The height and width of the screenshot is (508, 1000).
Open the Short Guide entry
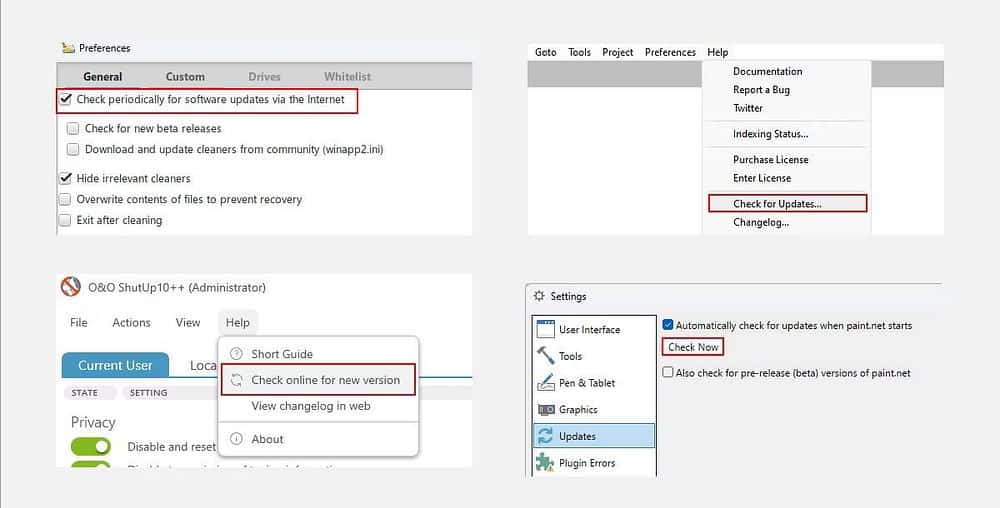tap(281, 354)
